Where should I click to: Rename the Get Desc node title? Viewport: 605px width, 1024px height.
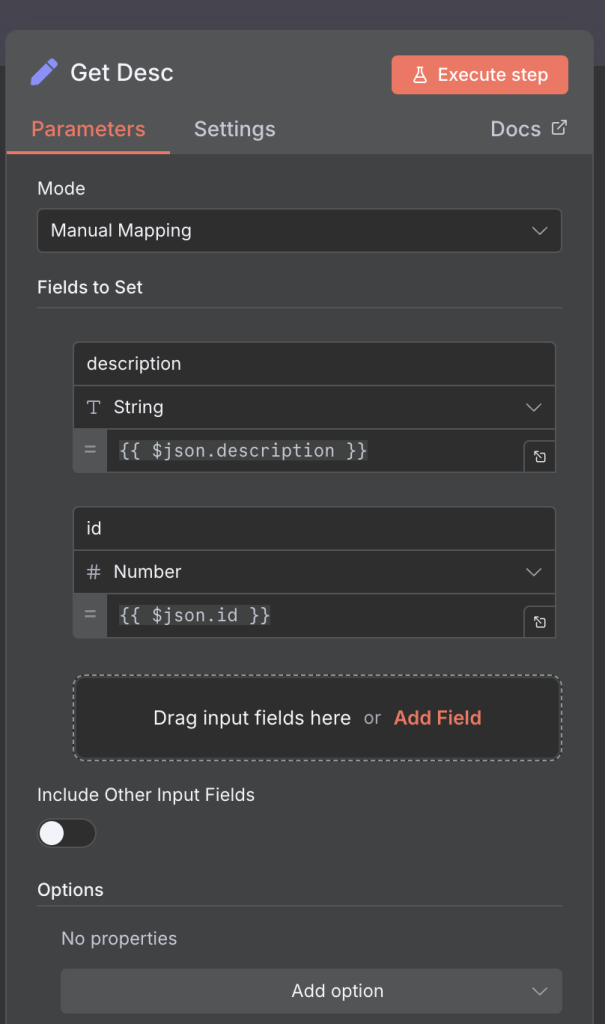(x=122, y=73)
